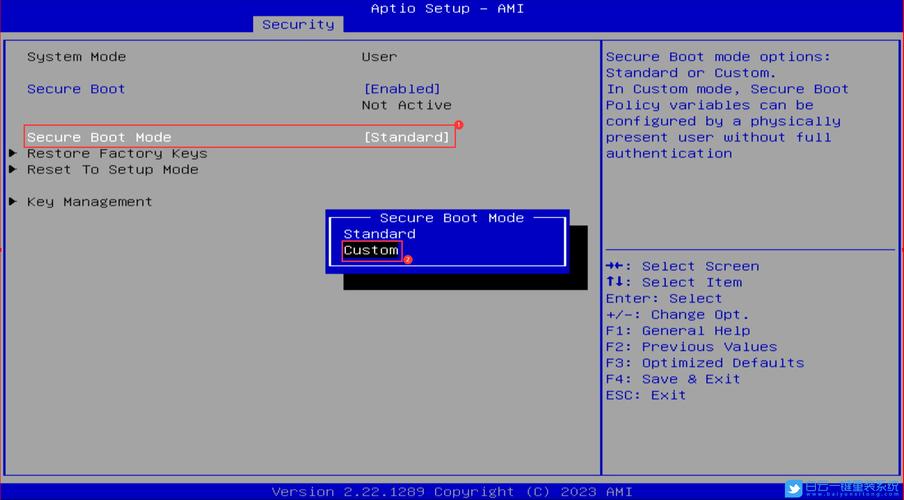Click the F3: Optimized Defaults hint
Image resolution: width=904 pixels, height=500 pixels.
tap(704, 363)
